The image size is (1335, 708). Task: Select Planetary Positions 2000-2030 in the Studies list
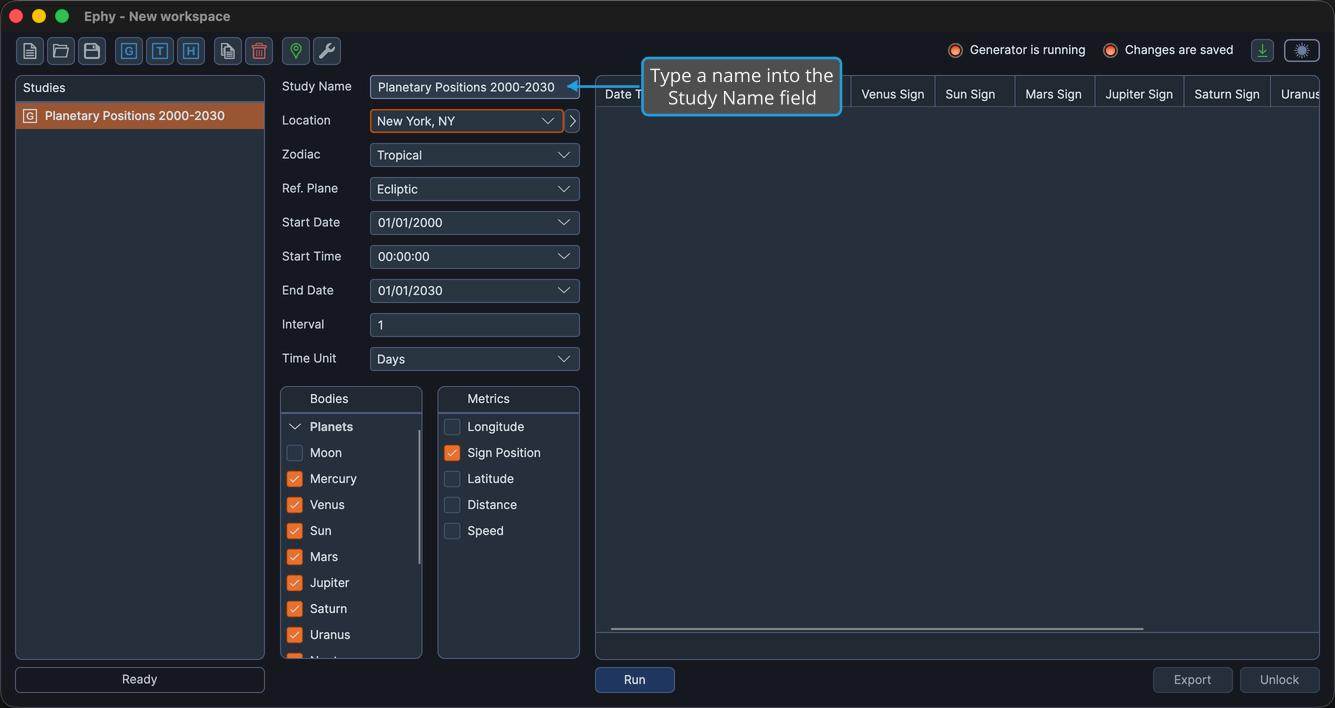tap(140, 116)
